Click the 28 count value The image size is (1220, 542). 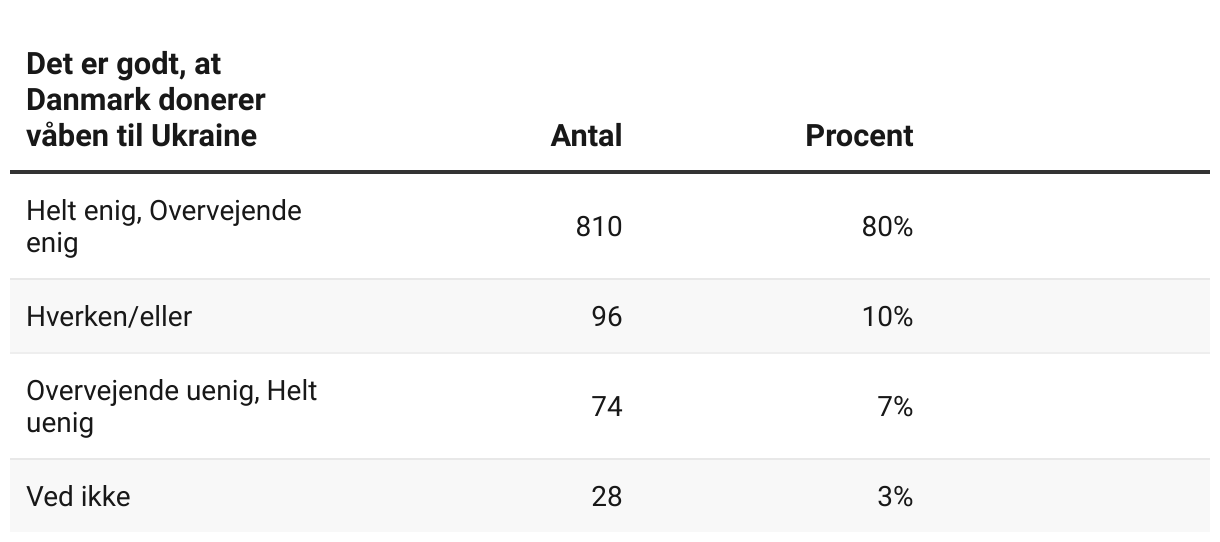[606, 496]
